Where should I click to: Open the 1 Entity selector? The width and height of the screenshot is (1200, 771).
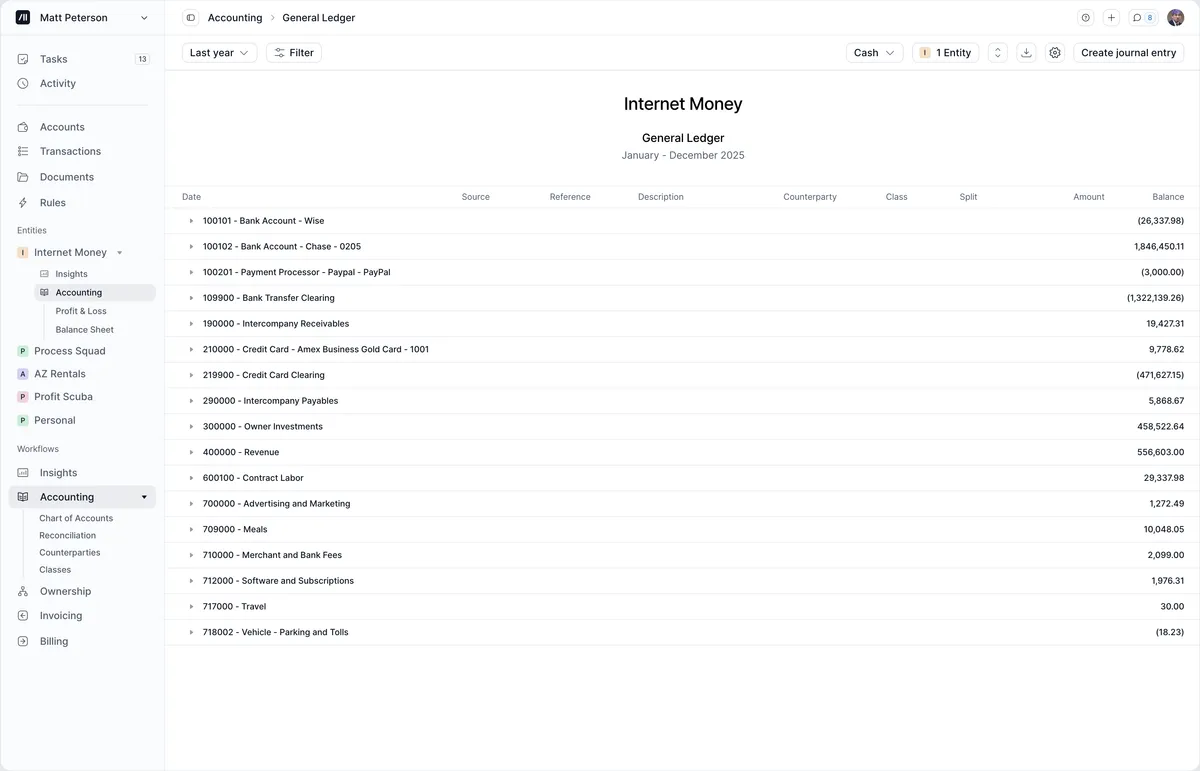(945, 53)
